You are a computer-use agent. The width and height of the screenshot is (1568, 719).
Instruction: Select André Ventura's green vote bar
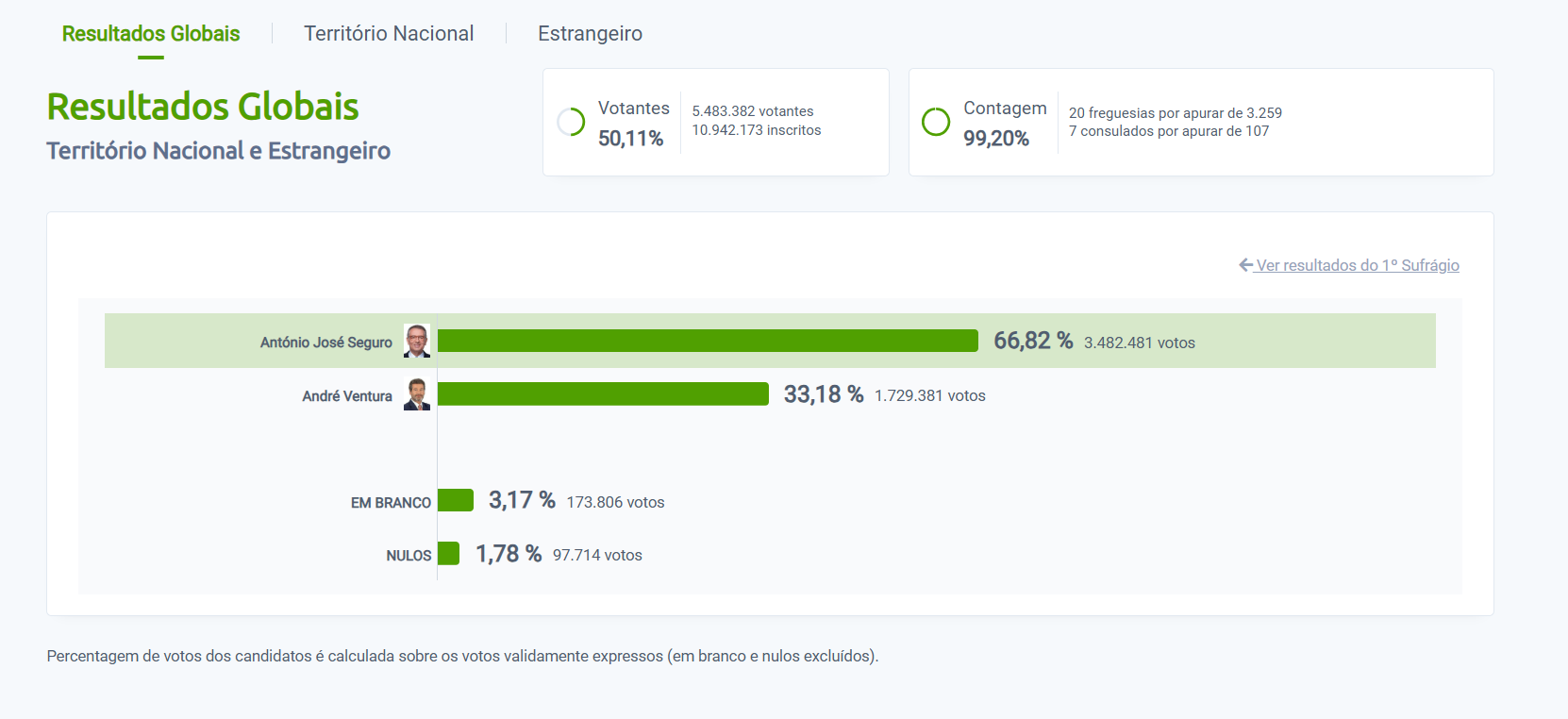[603, 394]
